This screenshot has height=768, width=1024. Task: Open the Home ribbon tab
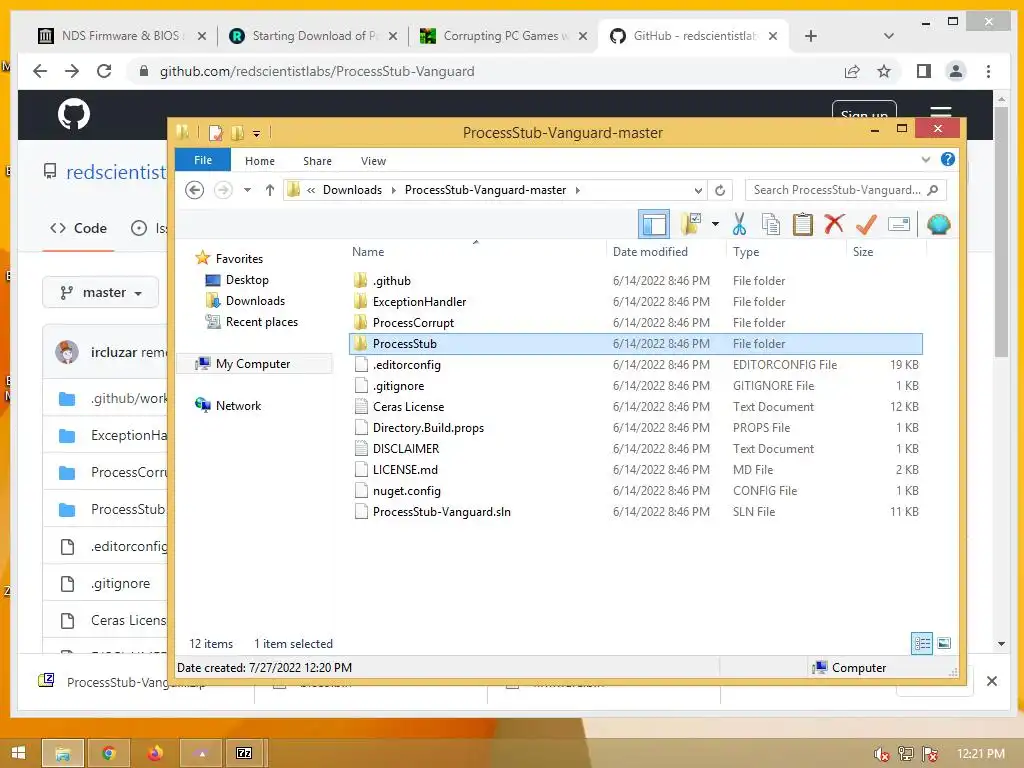[259, 161]
